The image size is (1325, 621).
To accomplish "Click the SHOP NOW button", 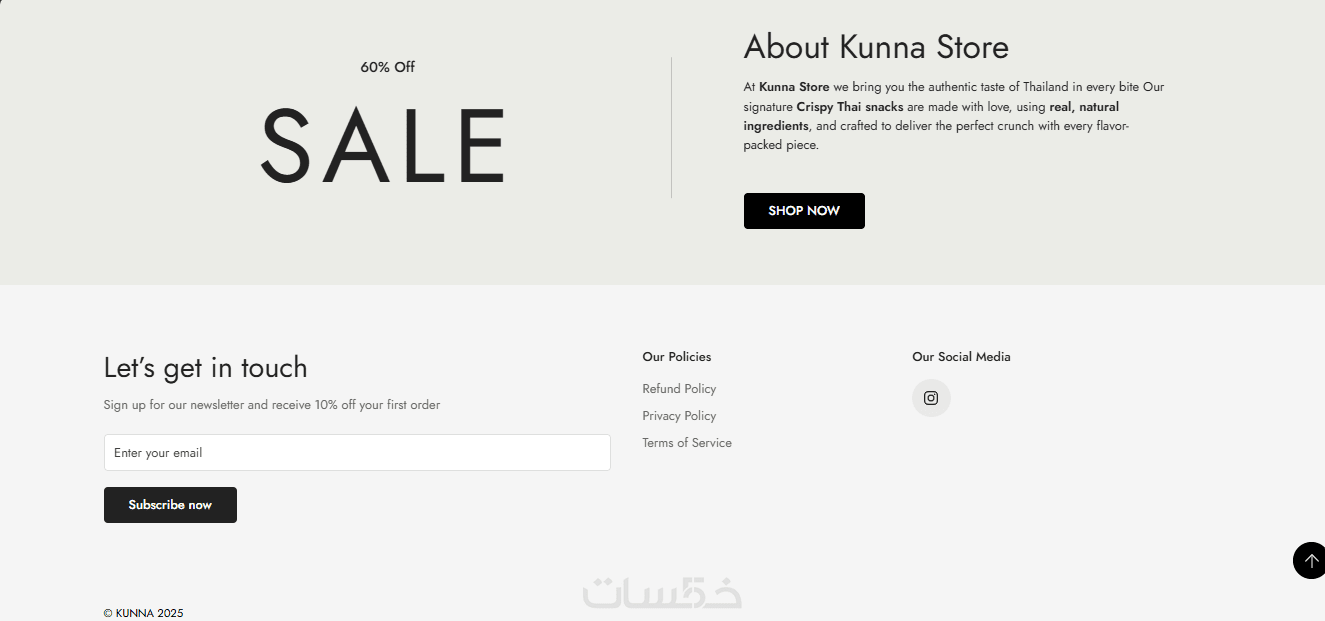I will (x=804, y=211).
